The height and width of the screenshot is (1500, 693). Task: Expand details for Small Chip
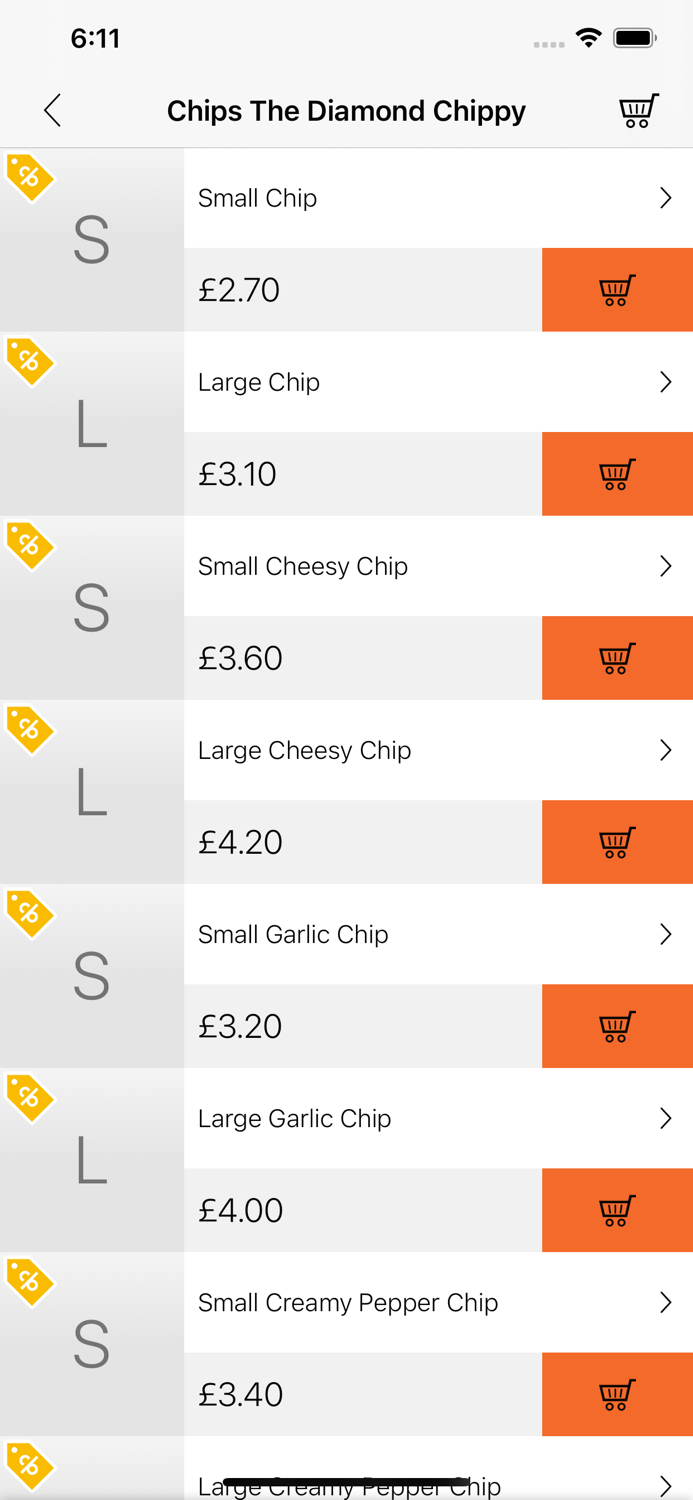pos(666,198)
